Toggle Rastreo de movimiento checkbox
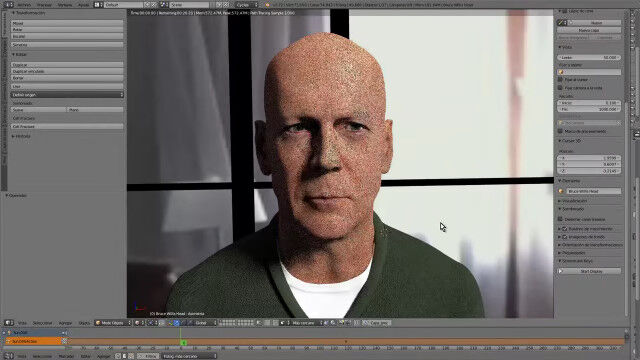The image size is (640, 360). point(565,229)
